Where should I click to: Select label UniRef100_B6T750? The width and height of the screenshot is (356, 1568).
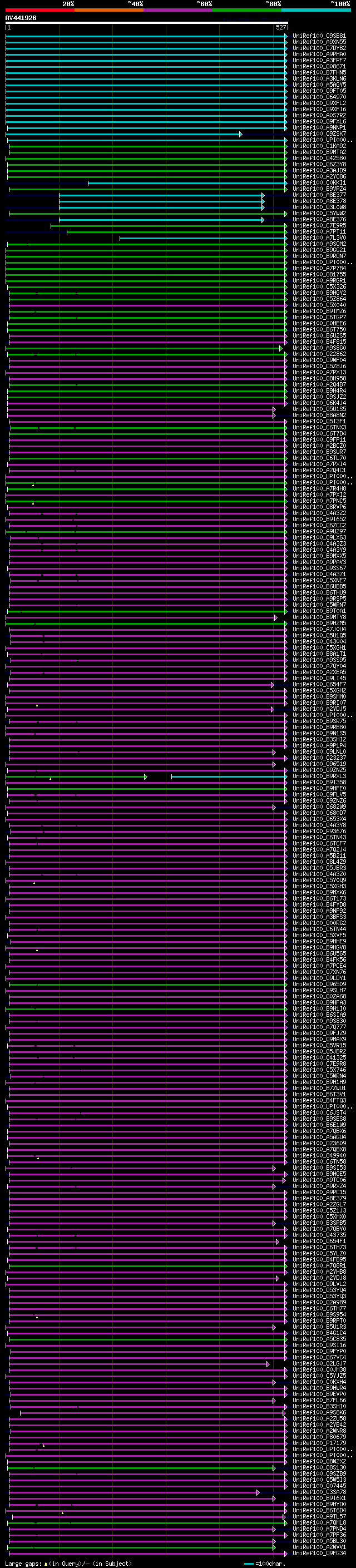tap(319, 329)
